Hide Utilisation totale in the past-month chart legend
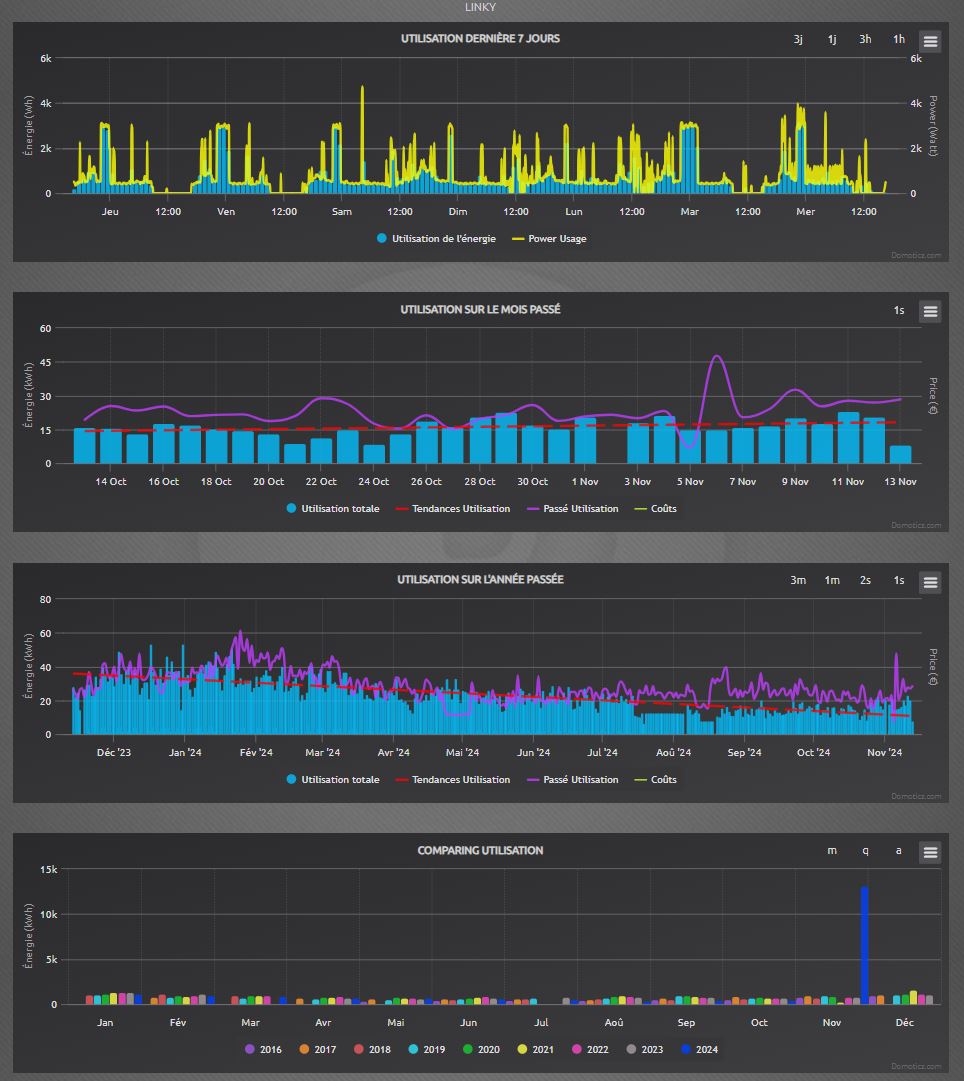Screen dimensions: 964x1081 (x=332, y=509)
